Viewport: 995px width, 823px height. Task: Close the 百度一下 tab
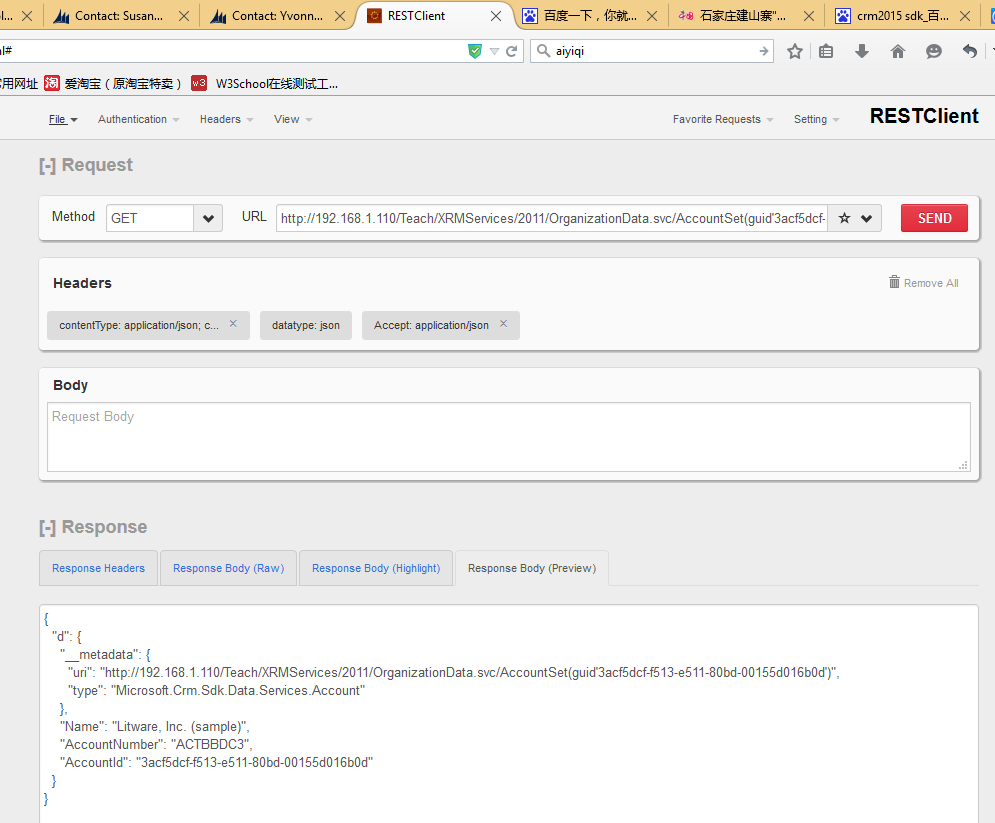(652, 16)
